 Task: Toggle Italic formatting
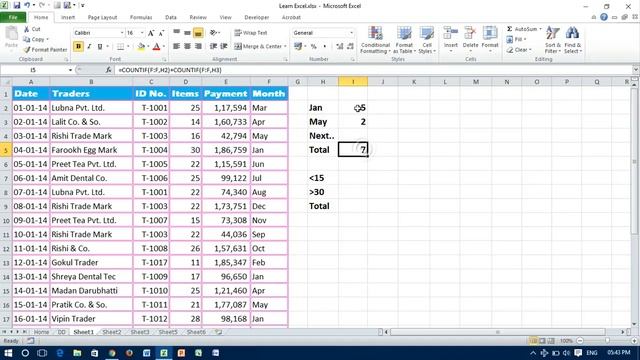click(x=89, y=47)
